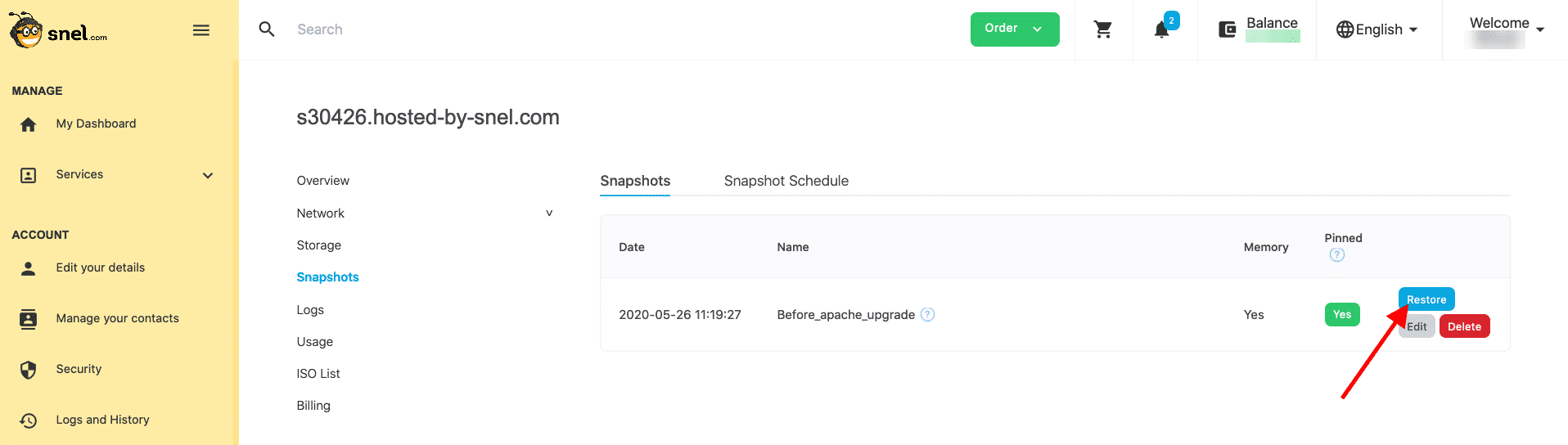1568x445 pixels.
Task: Open the green Order dropdown
Action: click(1014, 29)
